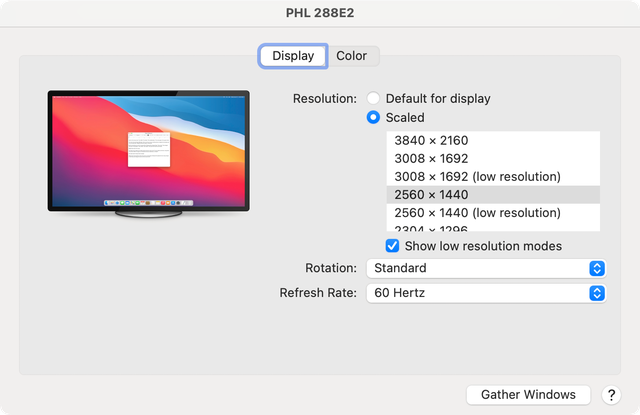
Task: Select the highlighted 2560 × 1440 row
Action: pos(493,195)
